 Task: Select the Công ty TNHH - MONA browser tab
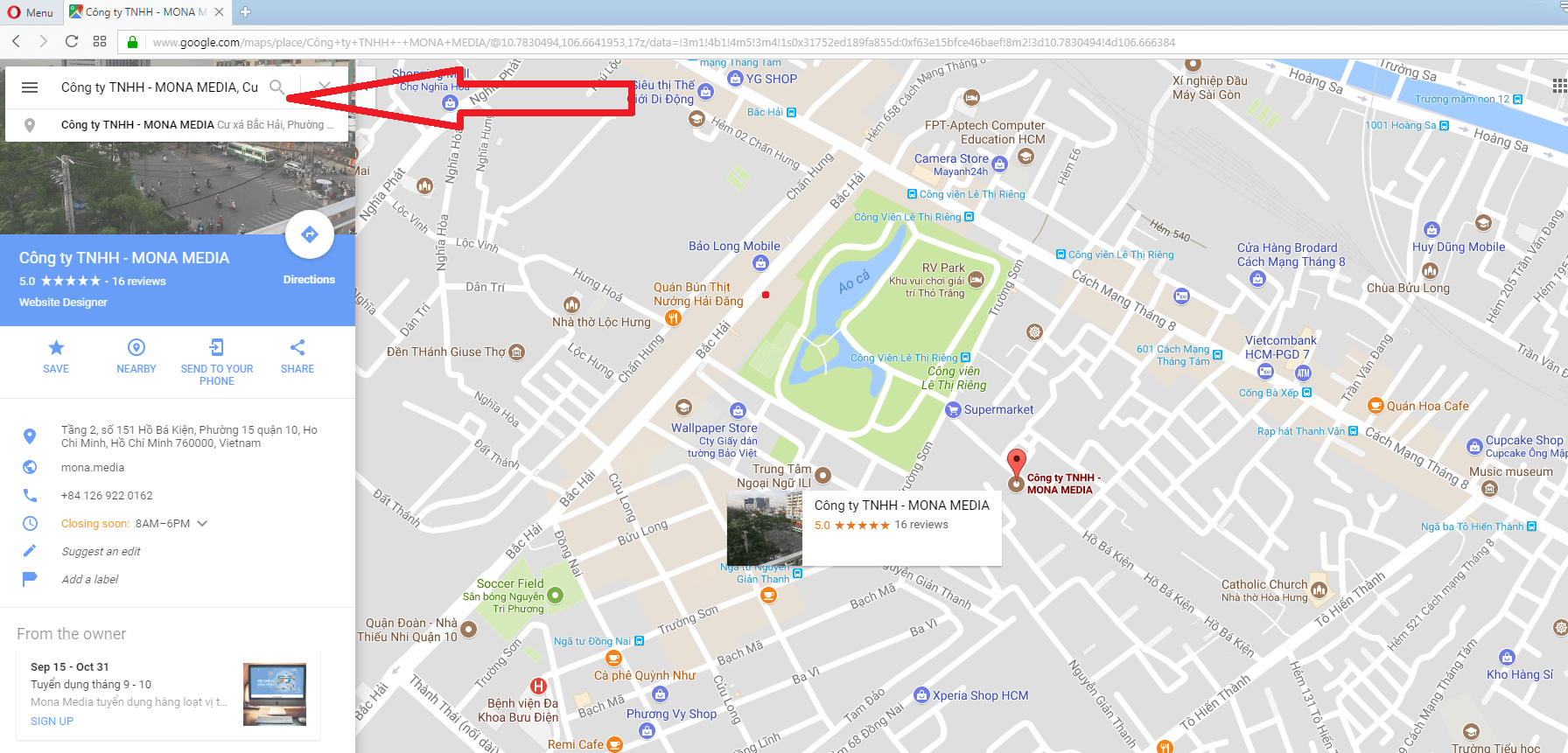(x=147, y=12)
